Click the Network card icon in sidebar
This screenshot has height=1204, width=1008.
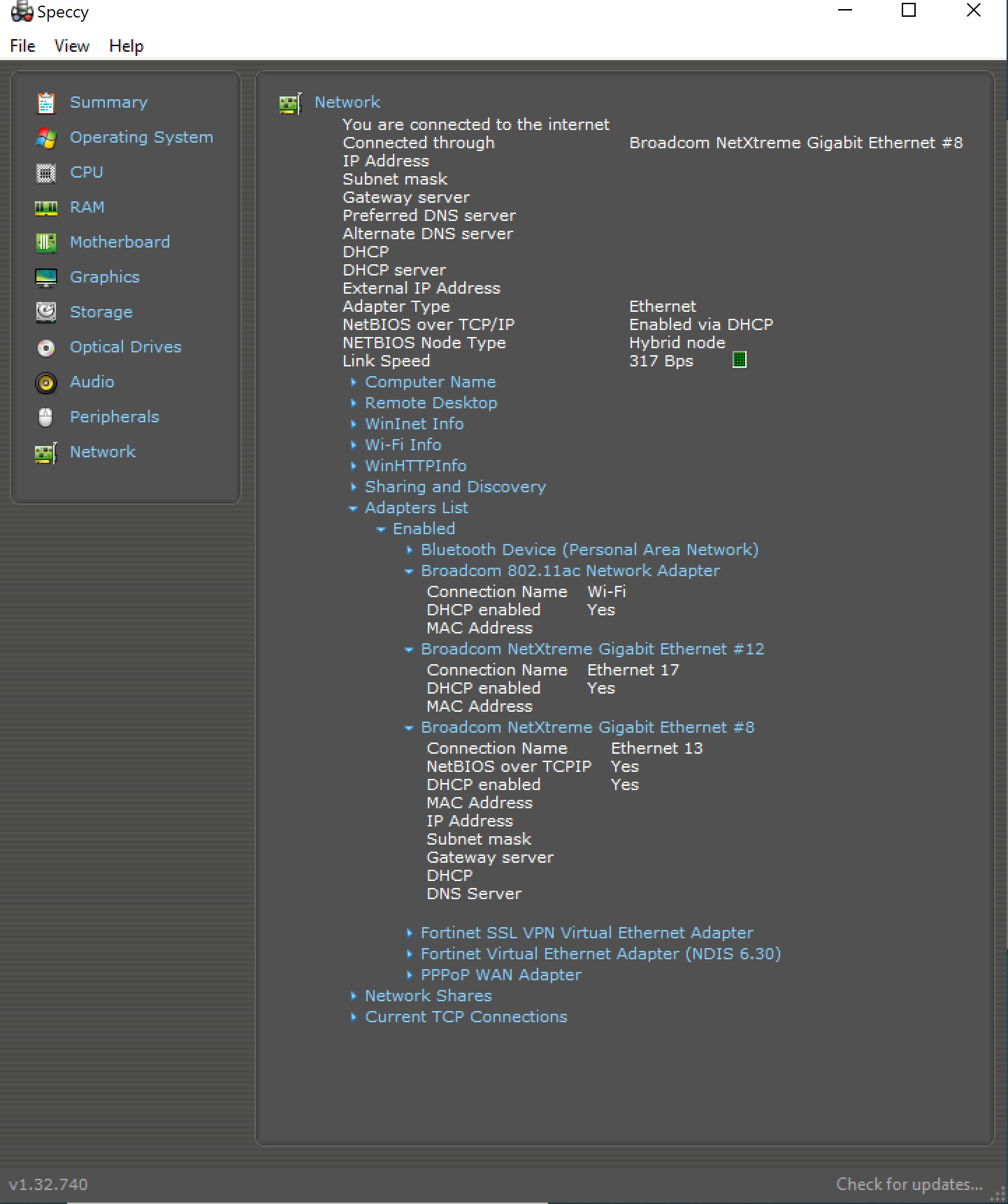(x=45, y=453)
